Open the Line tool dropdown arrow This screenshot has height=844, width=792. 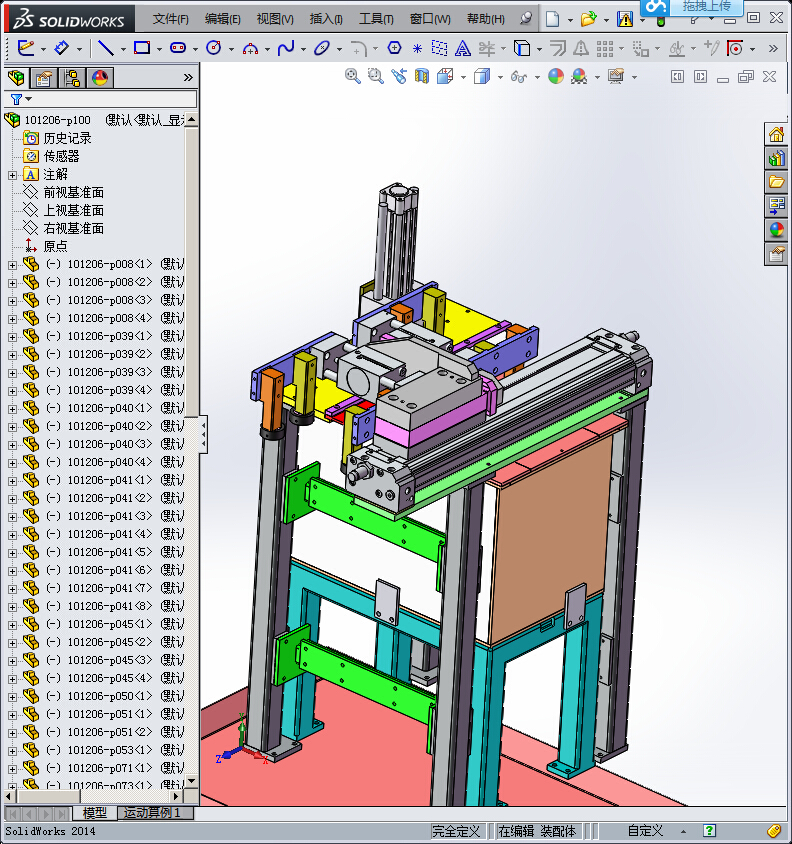pyautogui.click(x=123, y=49)
